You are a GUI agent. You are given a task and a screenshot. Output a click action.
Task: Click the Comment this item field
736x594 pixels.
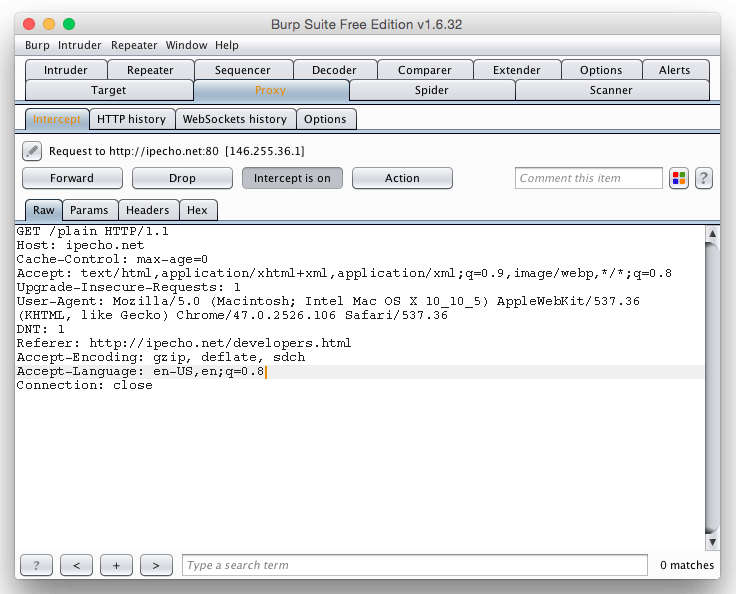click(589, 178)
